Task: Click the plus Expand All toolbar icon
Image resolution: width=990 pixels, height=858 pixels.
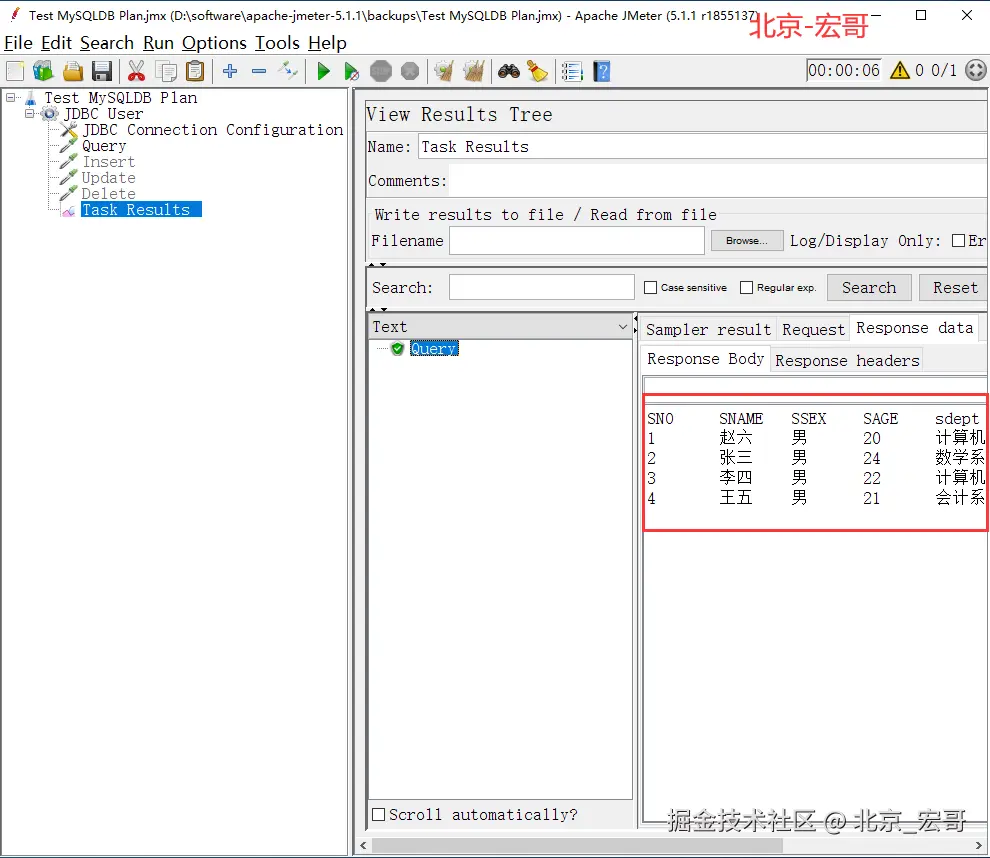Action: (230, 71)
